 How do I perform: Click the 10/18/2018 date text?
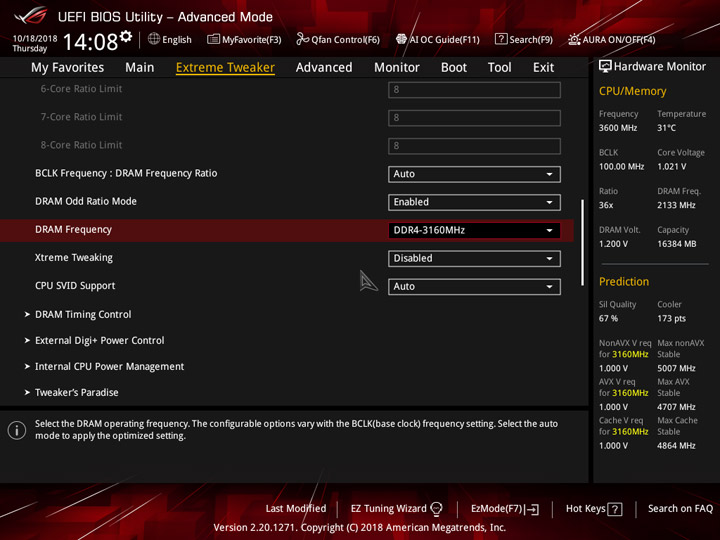(x=35, y=39)
